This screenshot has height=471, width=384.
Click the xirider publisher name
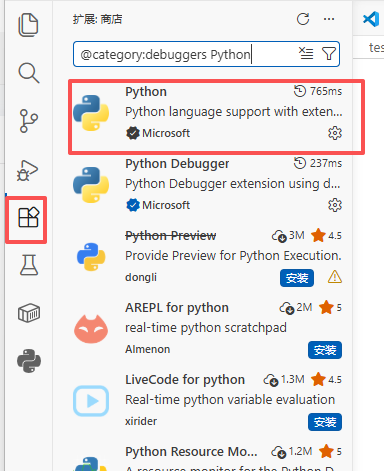[x=141, y=421]
